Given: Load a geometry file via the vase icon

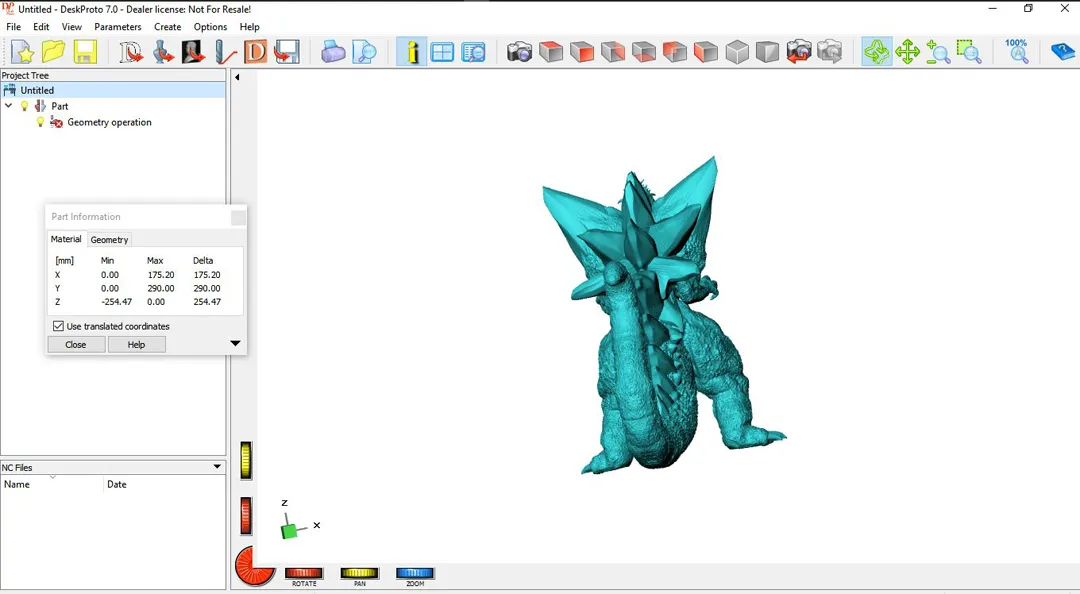Looking at the screenshot, I should click(x=163, y=52).
